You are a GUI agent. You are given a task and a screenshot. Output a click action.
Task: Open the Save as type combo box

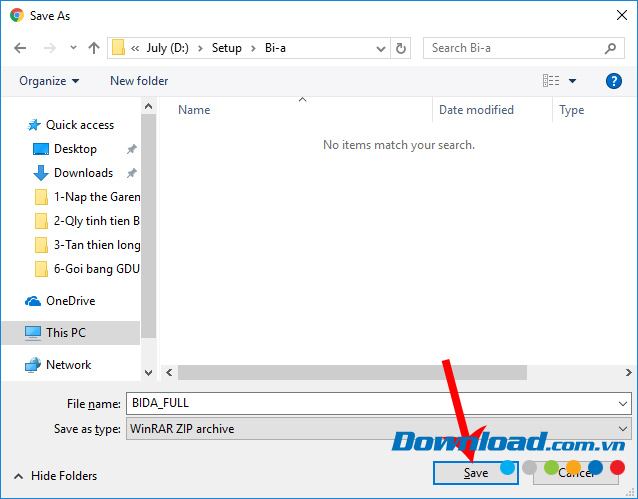click(x=379, y=429)
